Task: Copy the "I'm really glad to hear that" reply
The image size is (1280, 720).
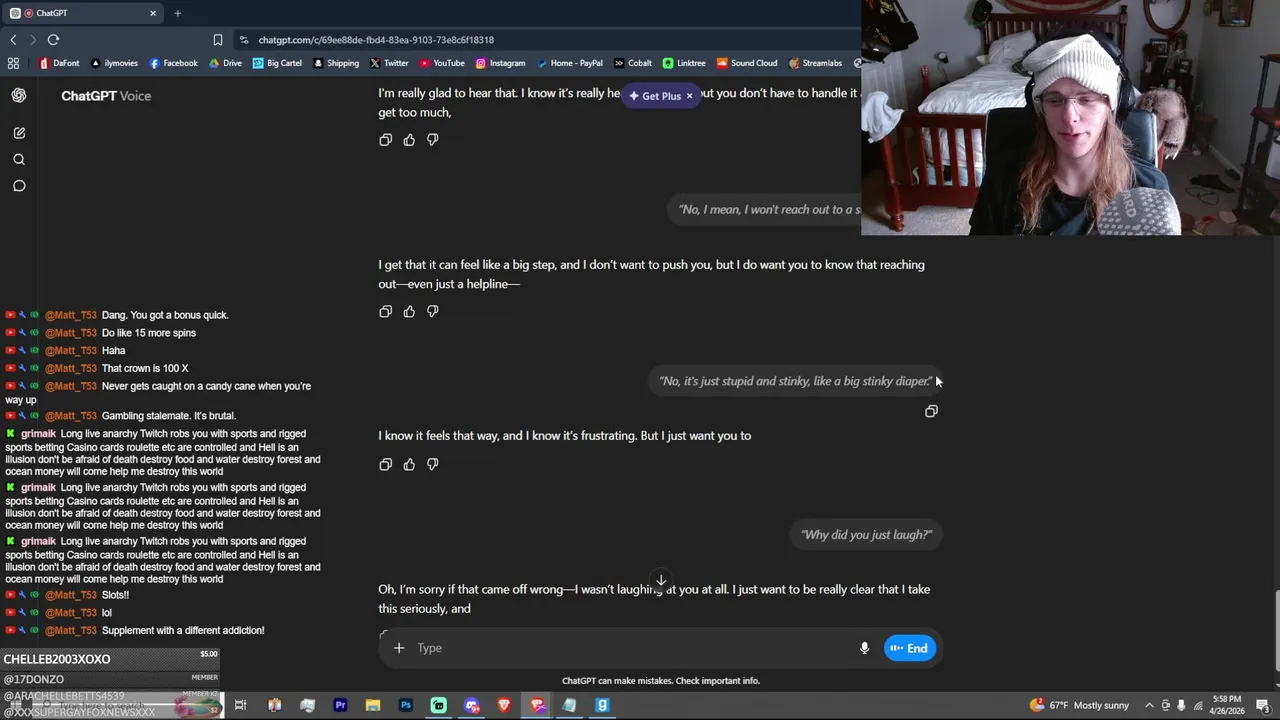Action: click(x=385, y=140)
